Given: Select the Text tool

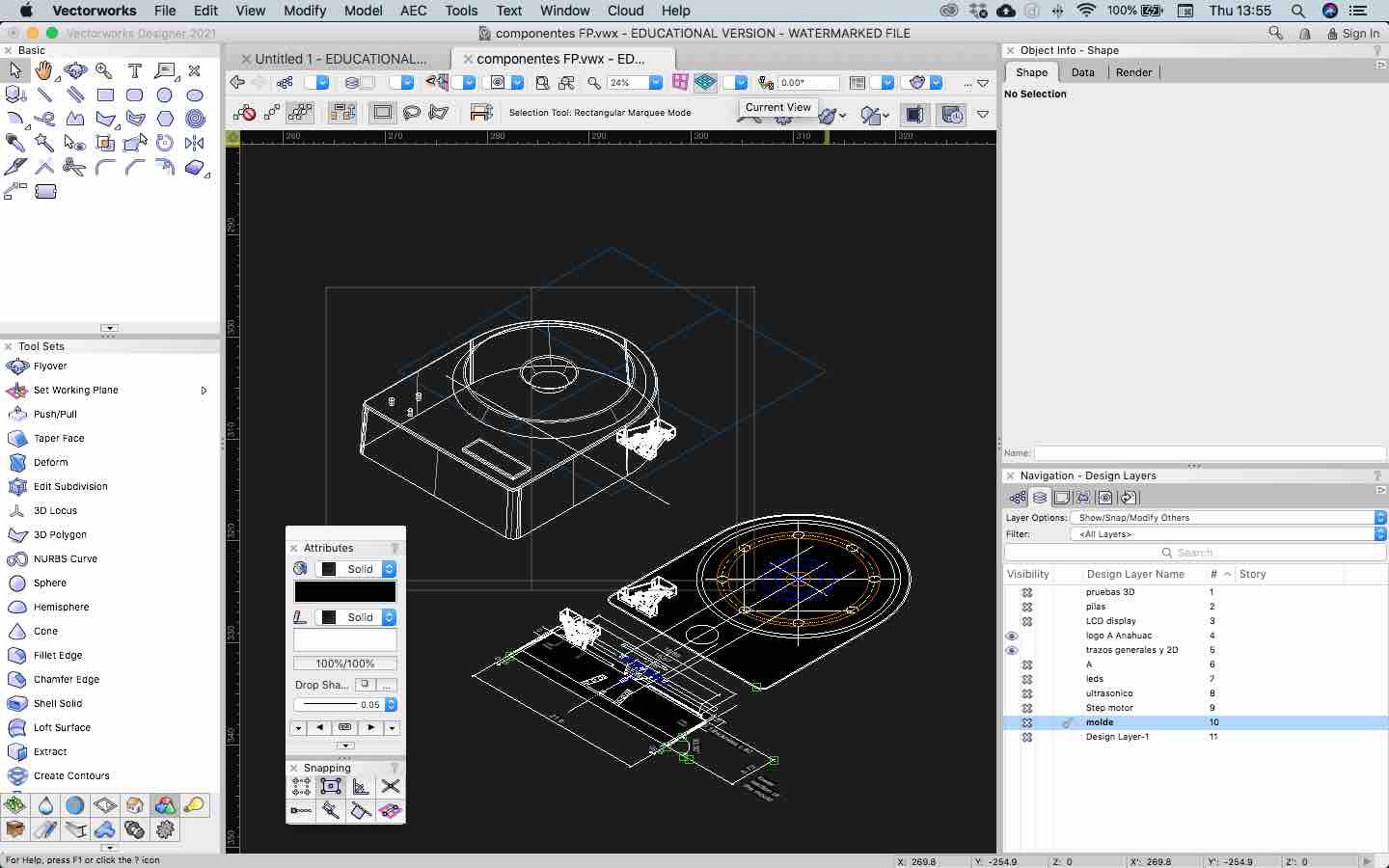Looking at the screenshot, I should [135, 70].
